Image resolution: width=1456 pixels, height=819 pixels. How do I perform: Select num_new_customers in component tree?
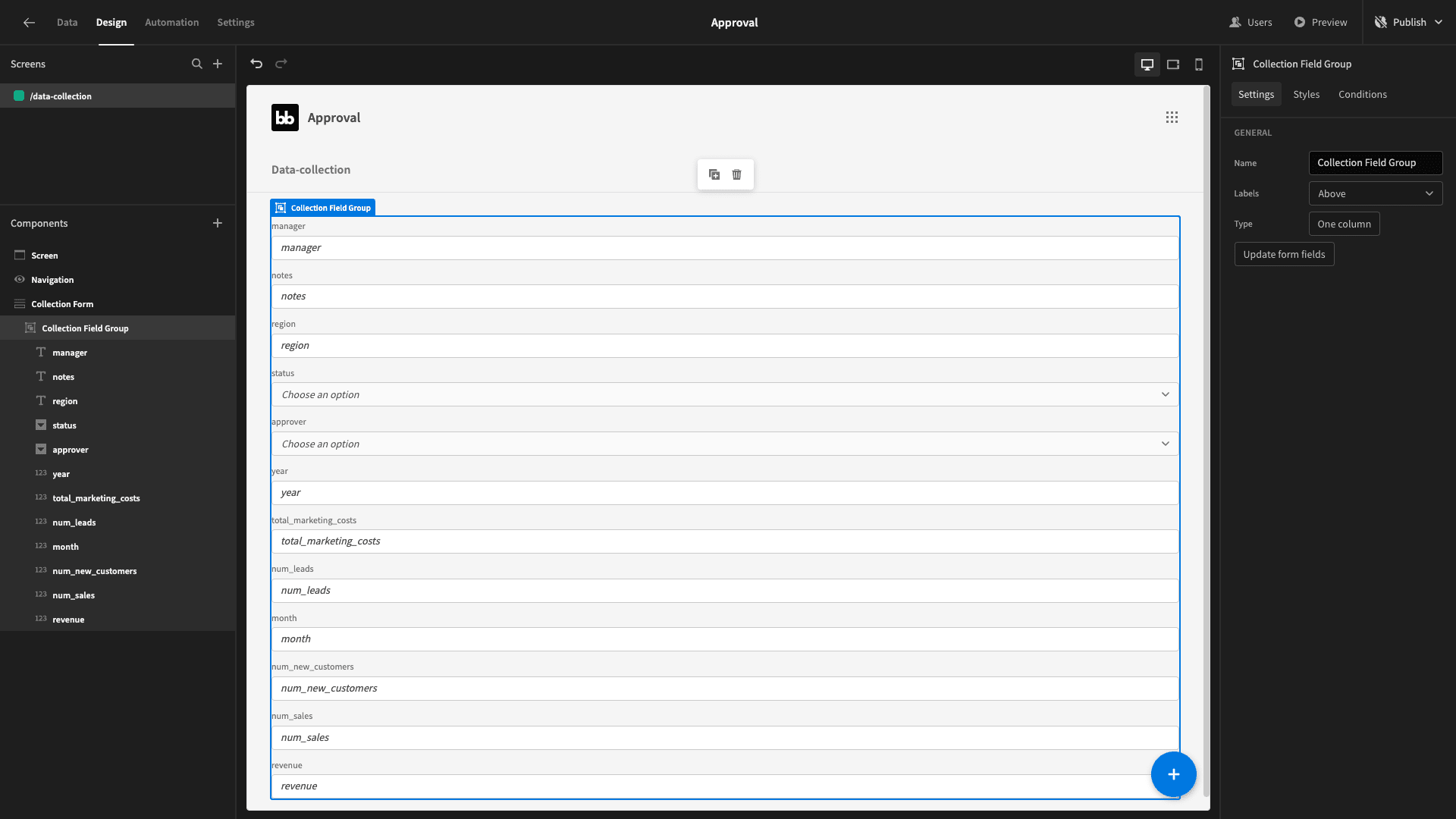click(118, 571)
